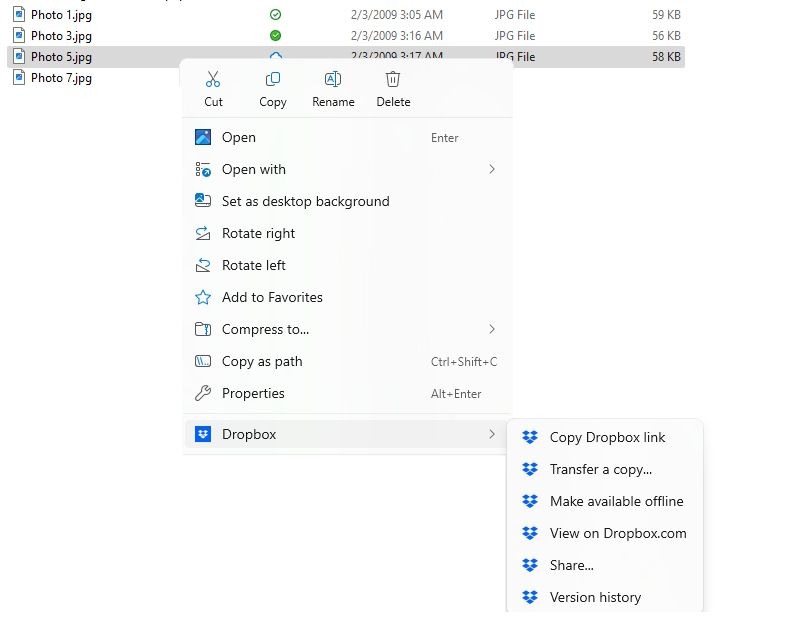Click Dropbox icon beside Version history
The height and width of the screenshot is (624, 800).
pos(530,597)
